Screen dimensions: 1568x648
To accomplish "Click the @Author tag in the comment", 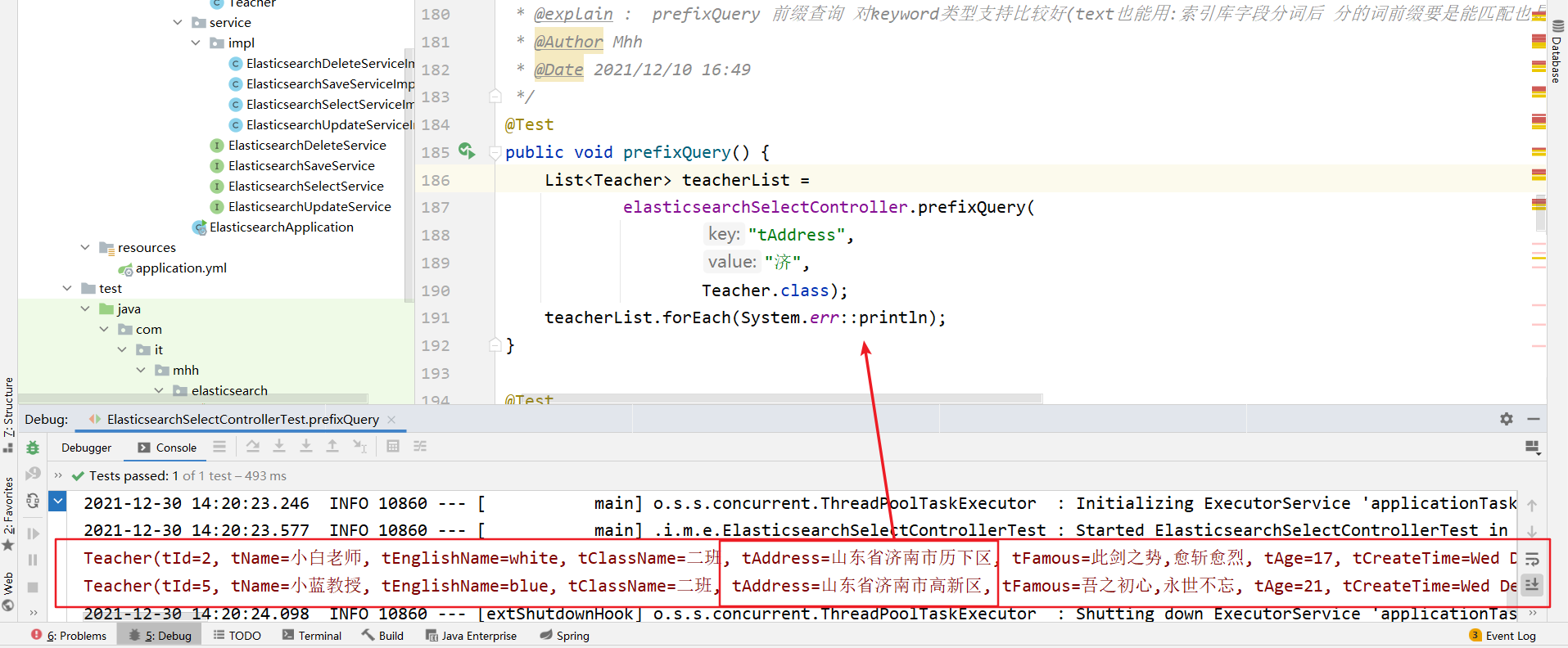I will click(568, 42).
